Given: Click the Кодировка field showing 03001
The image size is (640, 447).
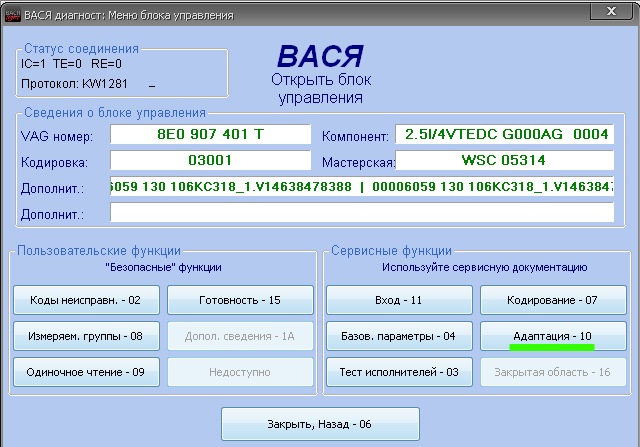Looking at the screenshot, I should coord(211,160).
